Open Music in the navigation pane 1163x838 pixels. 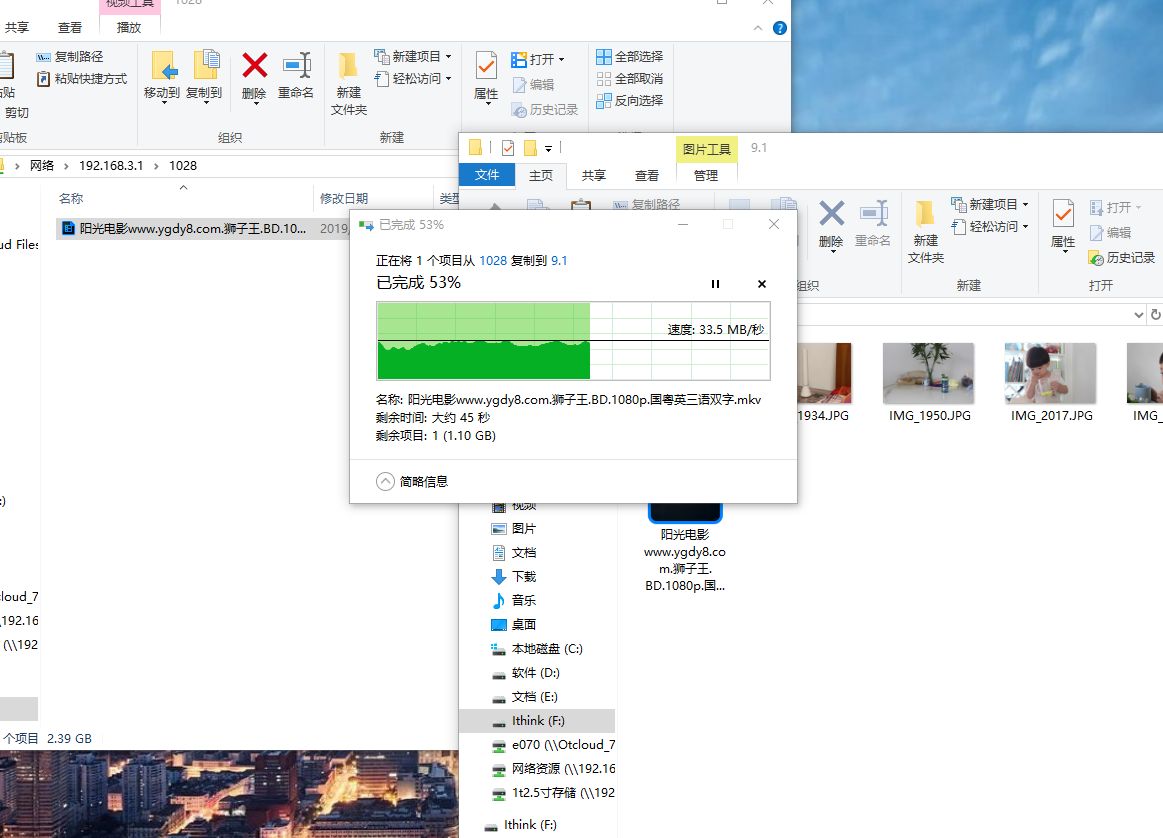click(513, 601)
